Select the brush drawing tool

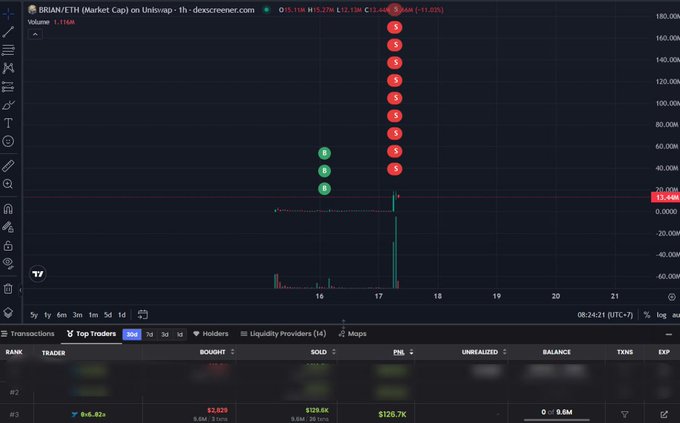point(8,105)
